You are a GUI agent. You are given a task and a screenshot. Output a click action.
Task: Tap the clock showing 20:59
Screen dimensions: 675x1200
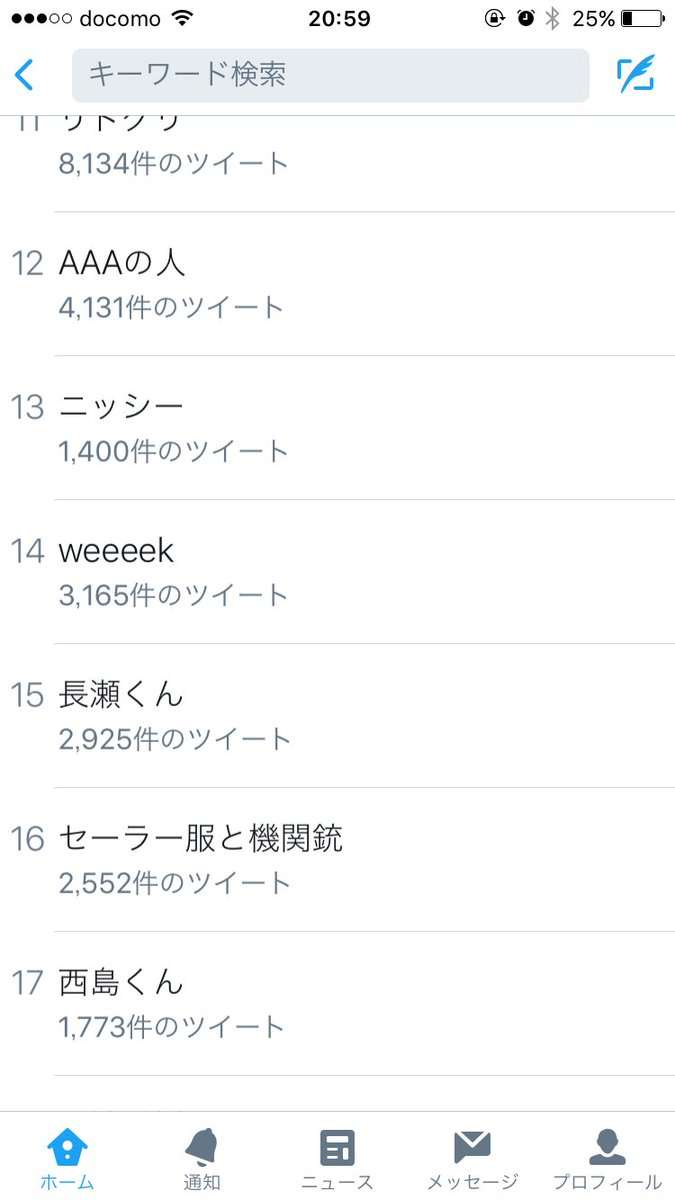coord(337,17)
